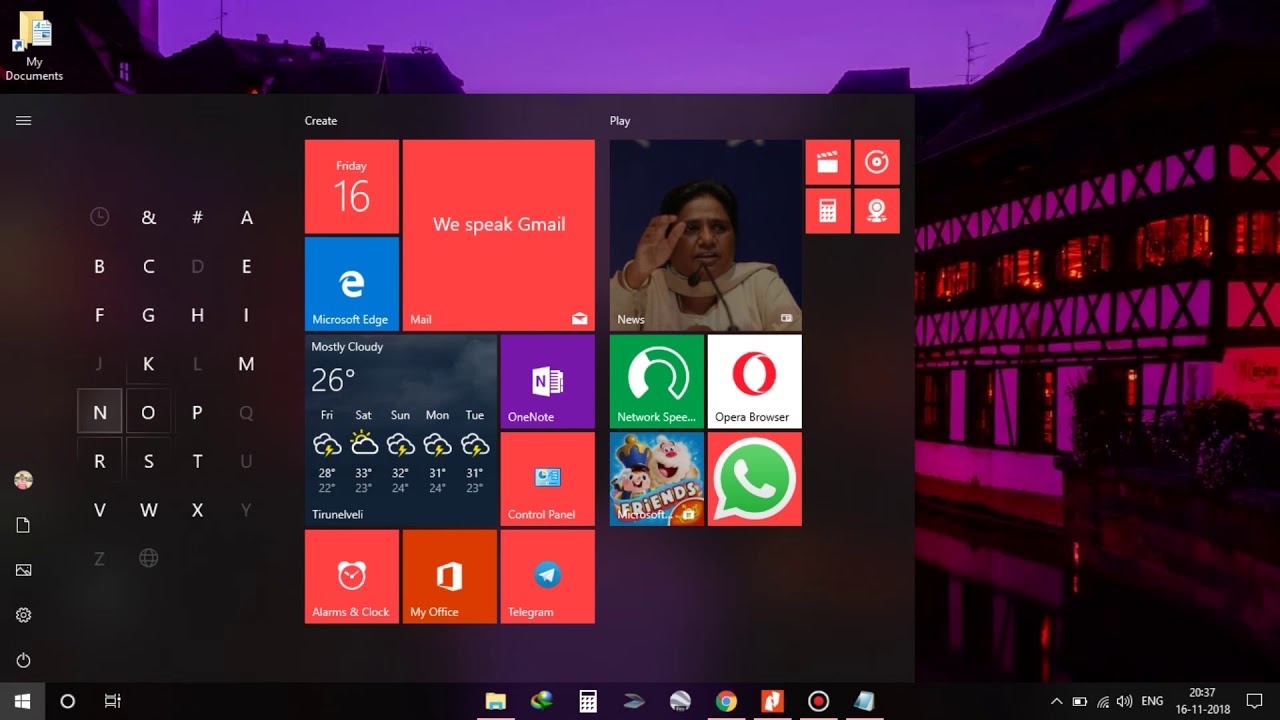Jump to apps starting with A
Viewport: 1280px width, 720px height.
[246, 217]
